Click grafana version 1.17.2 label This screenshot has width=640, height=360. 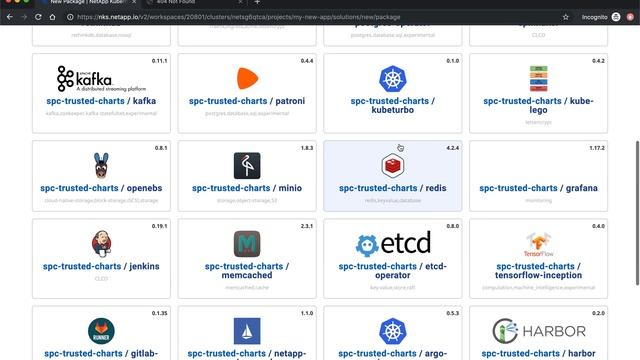pyautogui.click(x=597, y=148)
